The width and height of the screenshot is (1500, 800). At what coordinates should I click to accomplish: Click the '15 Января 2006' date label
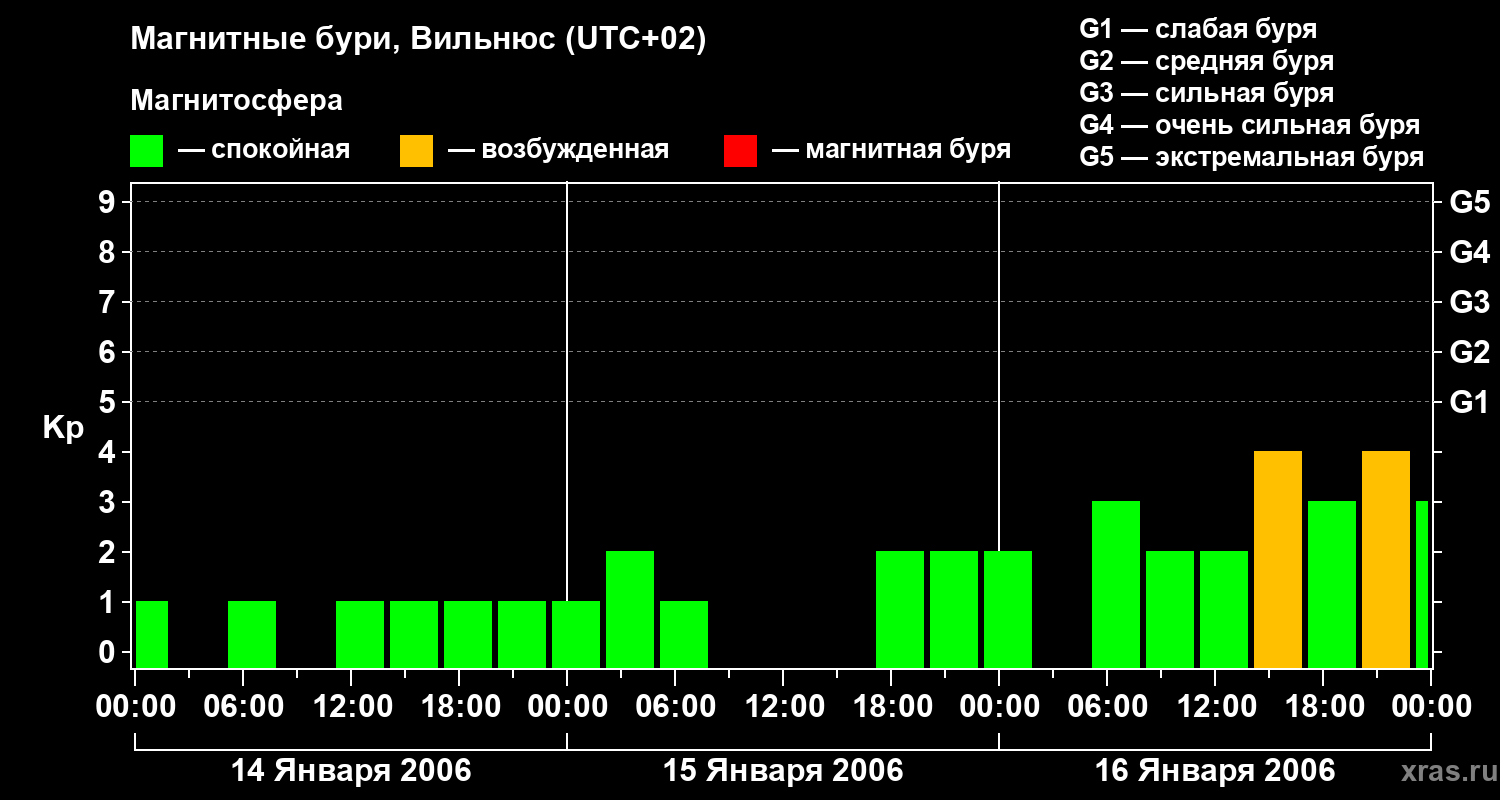click(783, 771)
